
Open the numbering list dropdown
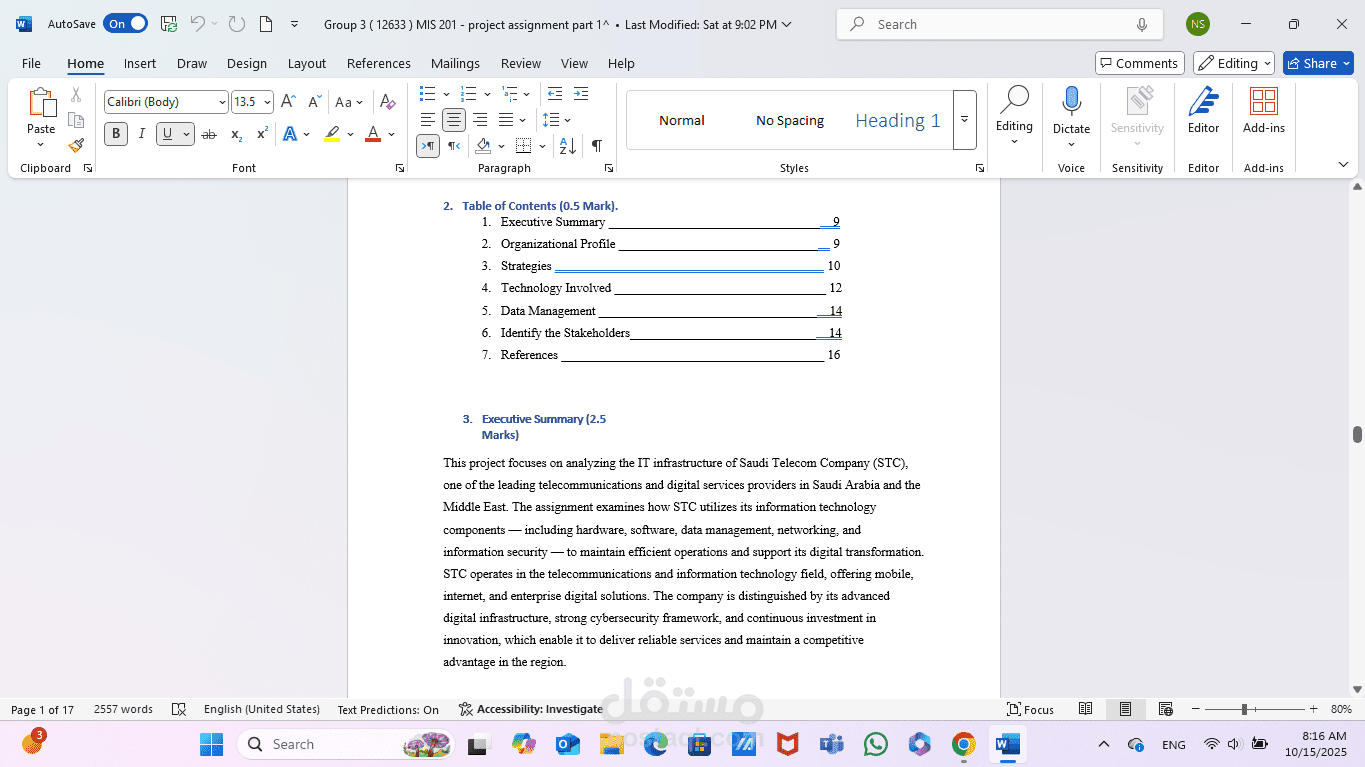(x=486, y=94)
